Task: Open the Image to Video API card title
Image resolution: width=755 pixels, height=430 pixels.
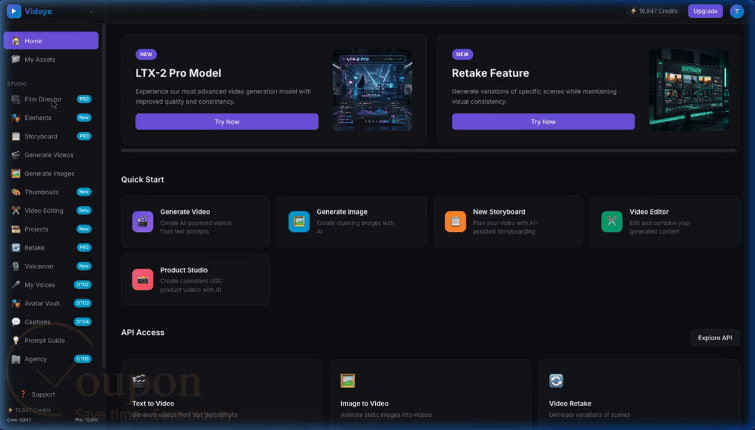Action: [x=364, y=404]
